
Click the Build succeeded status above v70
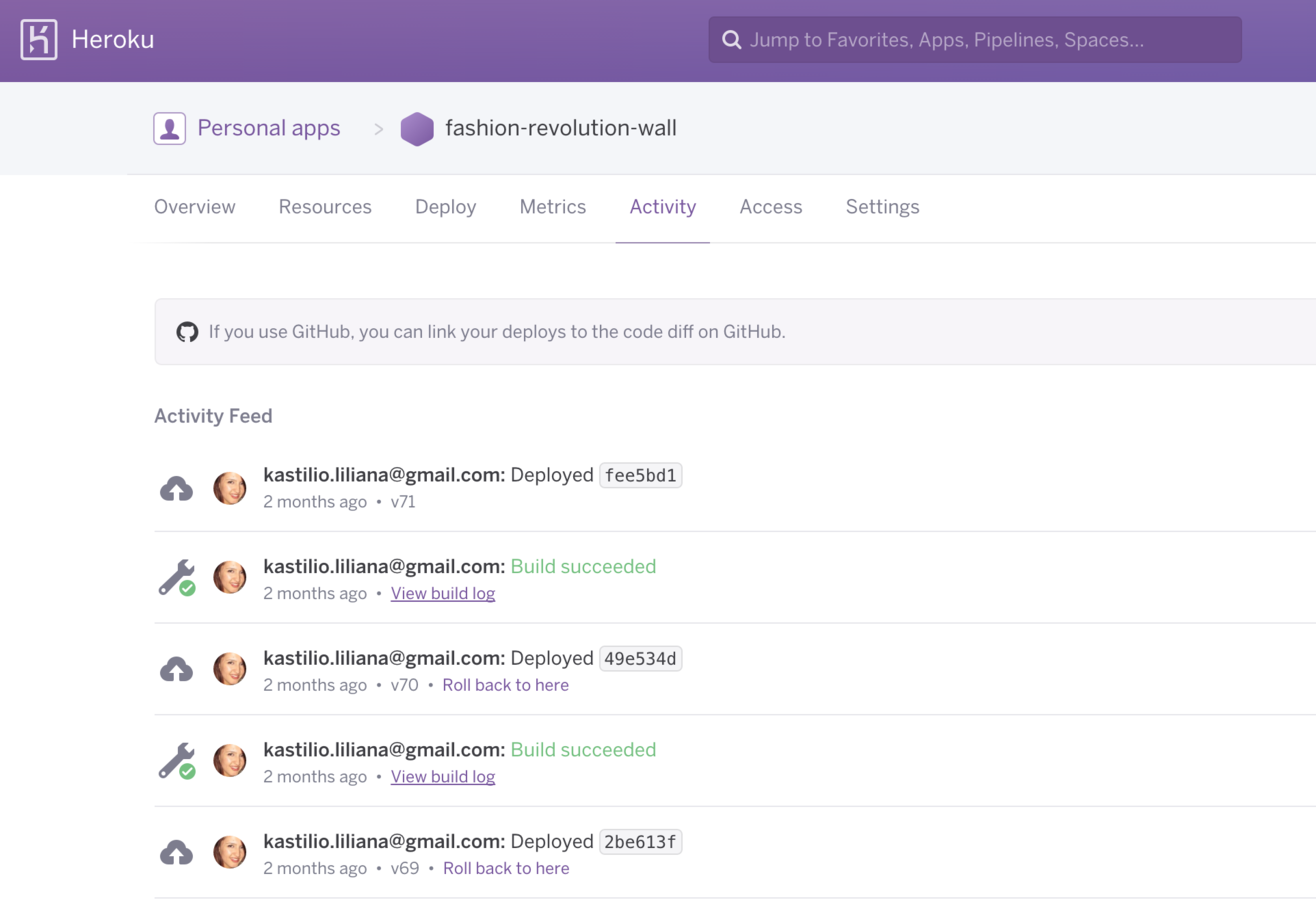click(584, 566)
